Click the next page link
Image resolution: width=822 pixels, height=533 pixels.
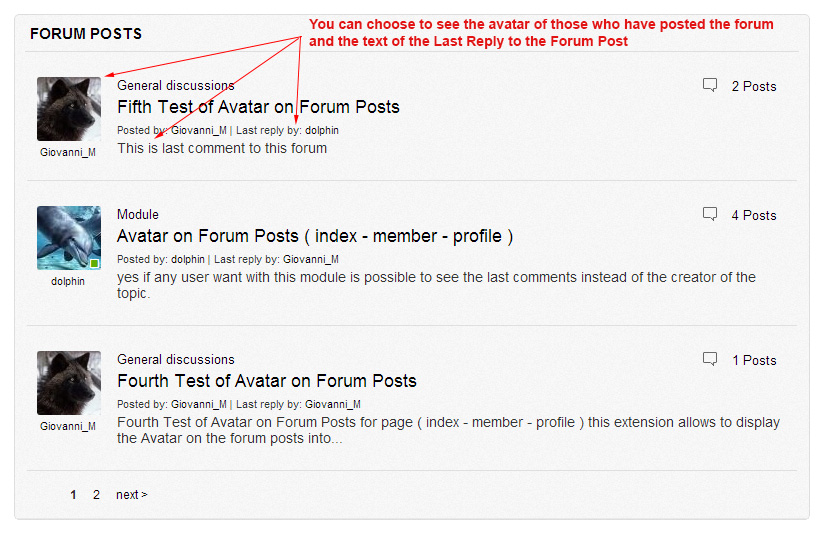click(x=132, y=495)
